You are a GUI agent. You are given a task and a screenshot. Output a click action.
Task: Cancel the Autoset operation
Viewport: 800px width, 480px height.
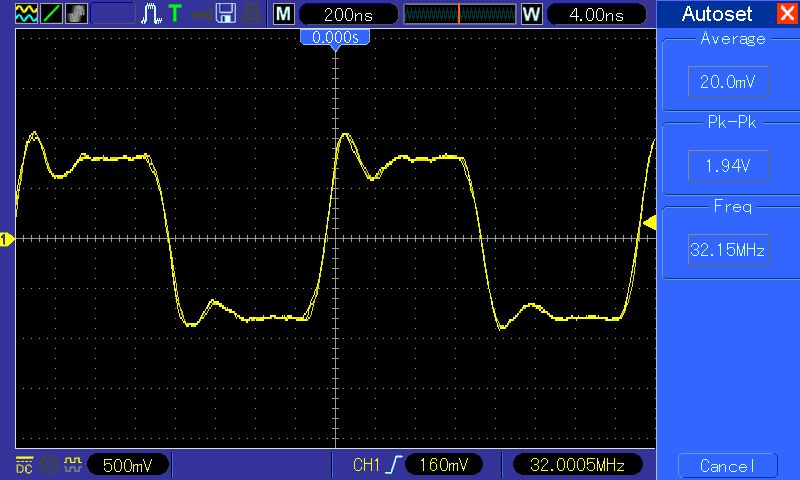[728, 466]
